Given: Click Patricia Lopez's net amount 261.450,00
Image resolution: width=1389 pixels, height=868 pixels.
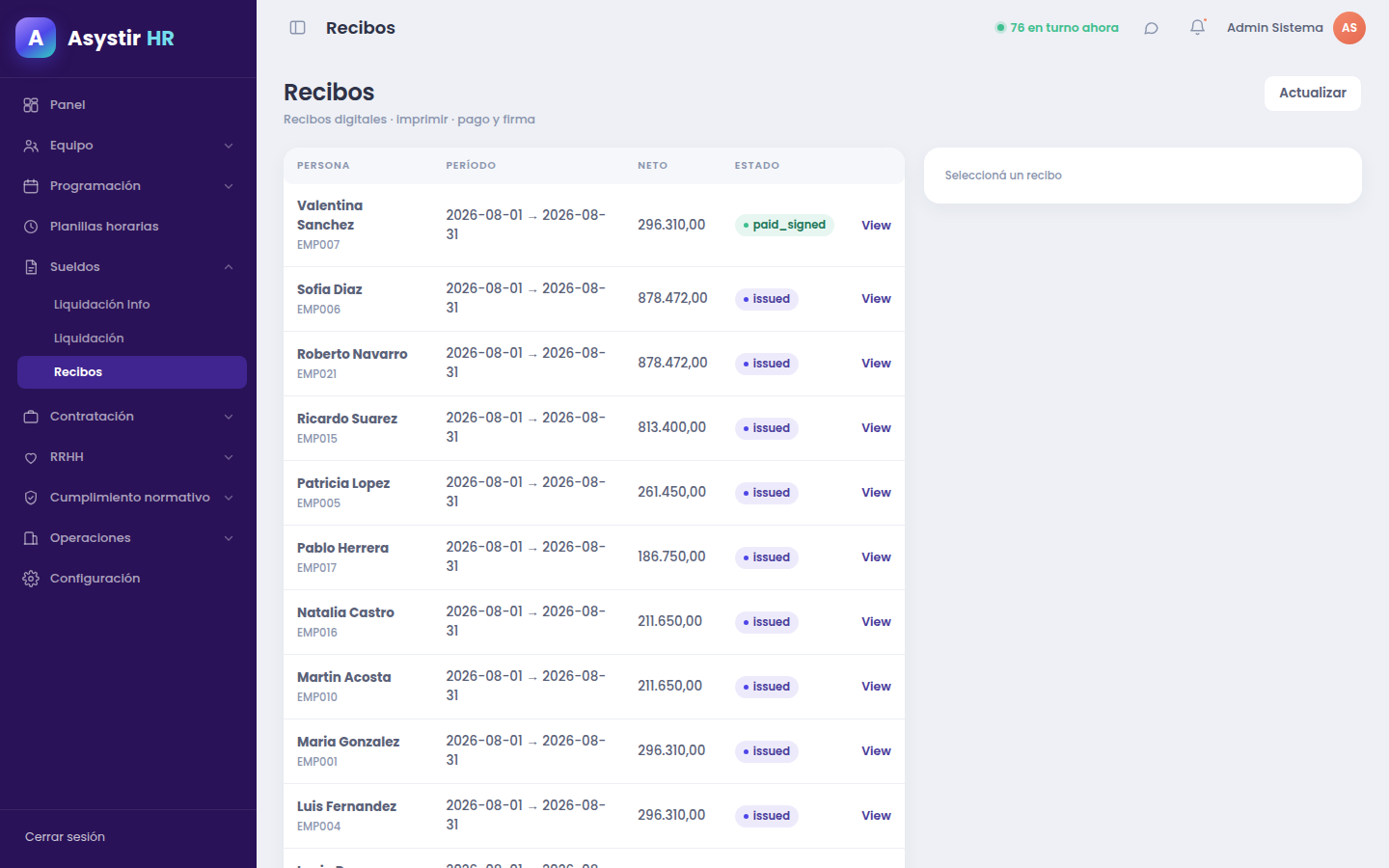Looking at the screenshot, I should pos(671,492).
